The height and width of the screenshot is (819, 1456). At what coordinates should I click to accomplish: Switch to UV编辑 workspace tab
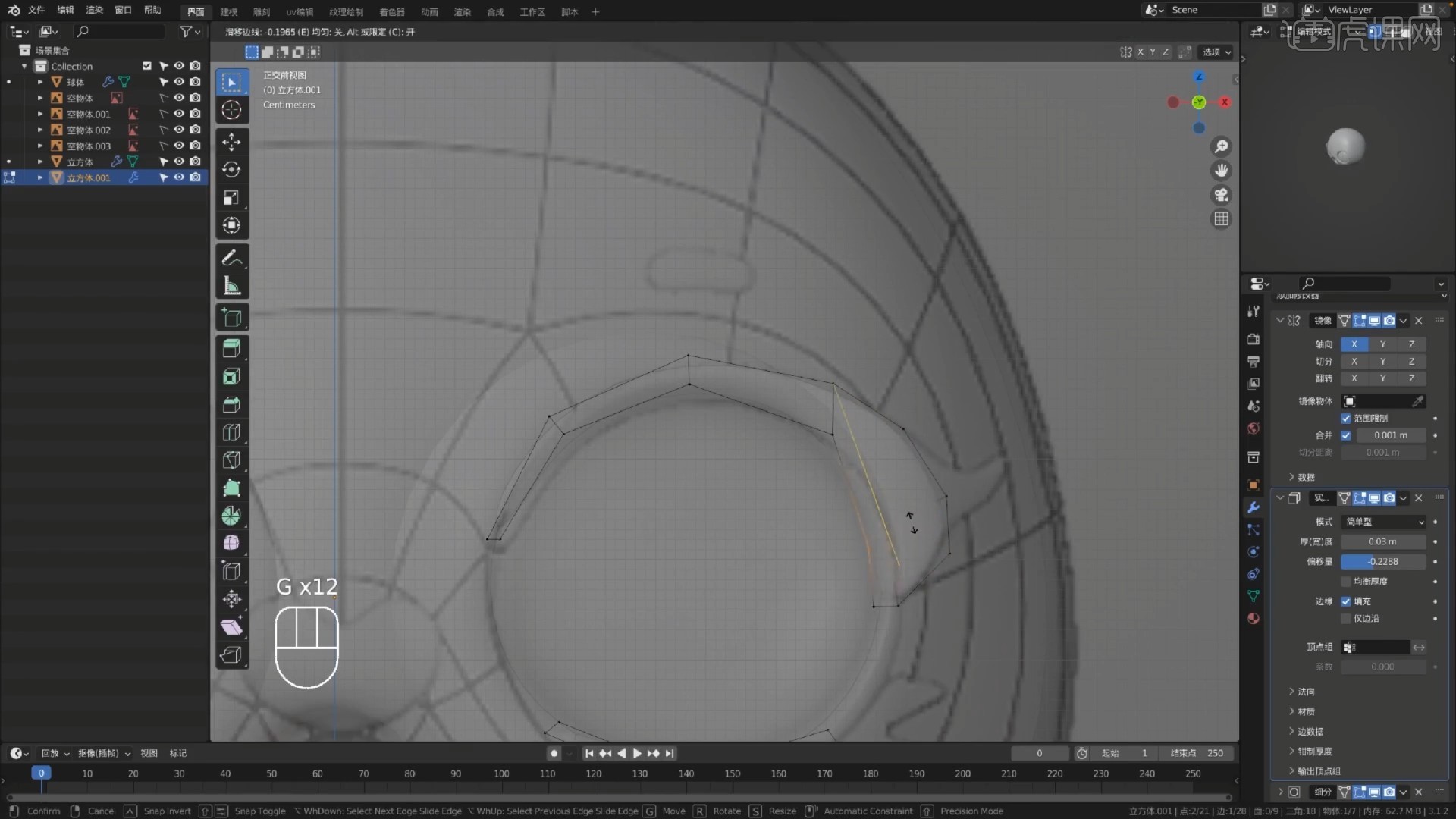point(300,11)
